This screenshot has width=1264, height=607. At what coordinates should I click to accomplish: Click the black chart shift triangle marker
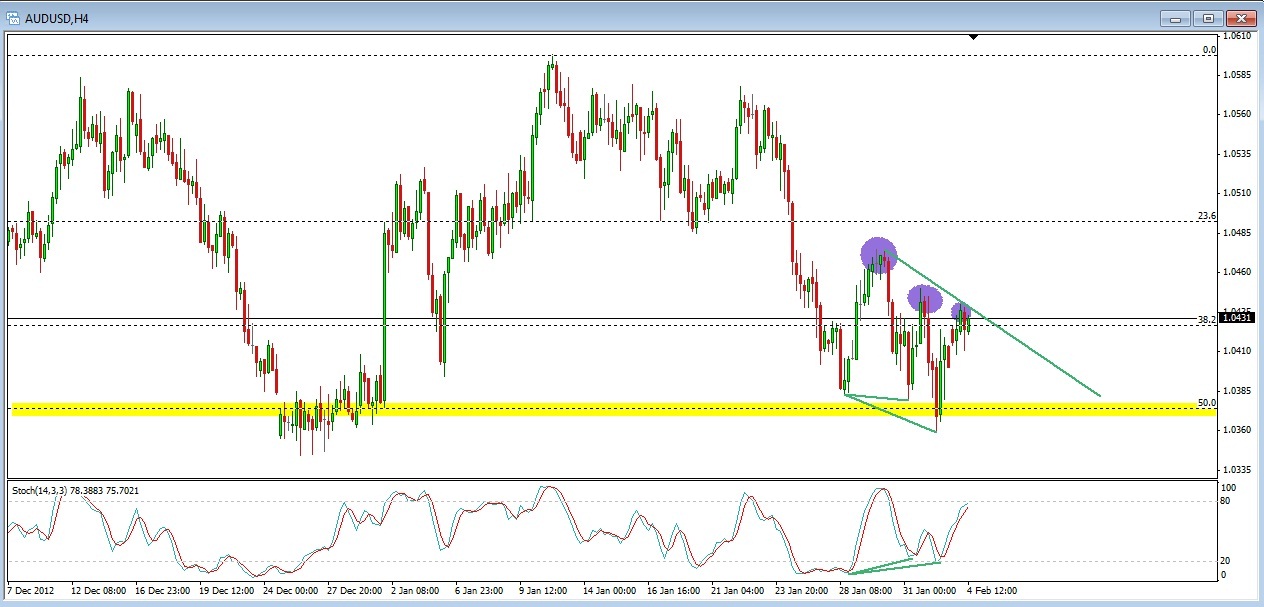(974, 37)
